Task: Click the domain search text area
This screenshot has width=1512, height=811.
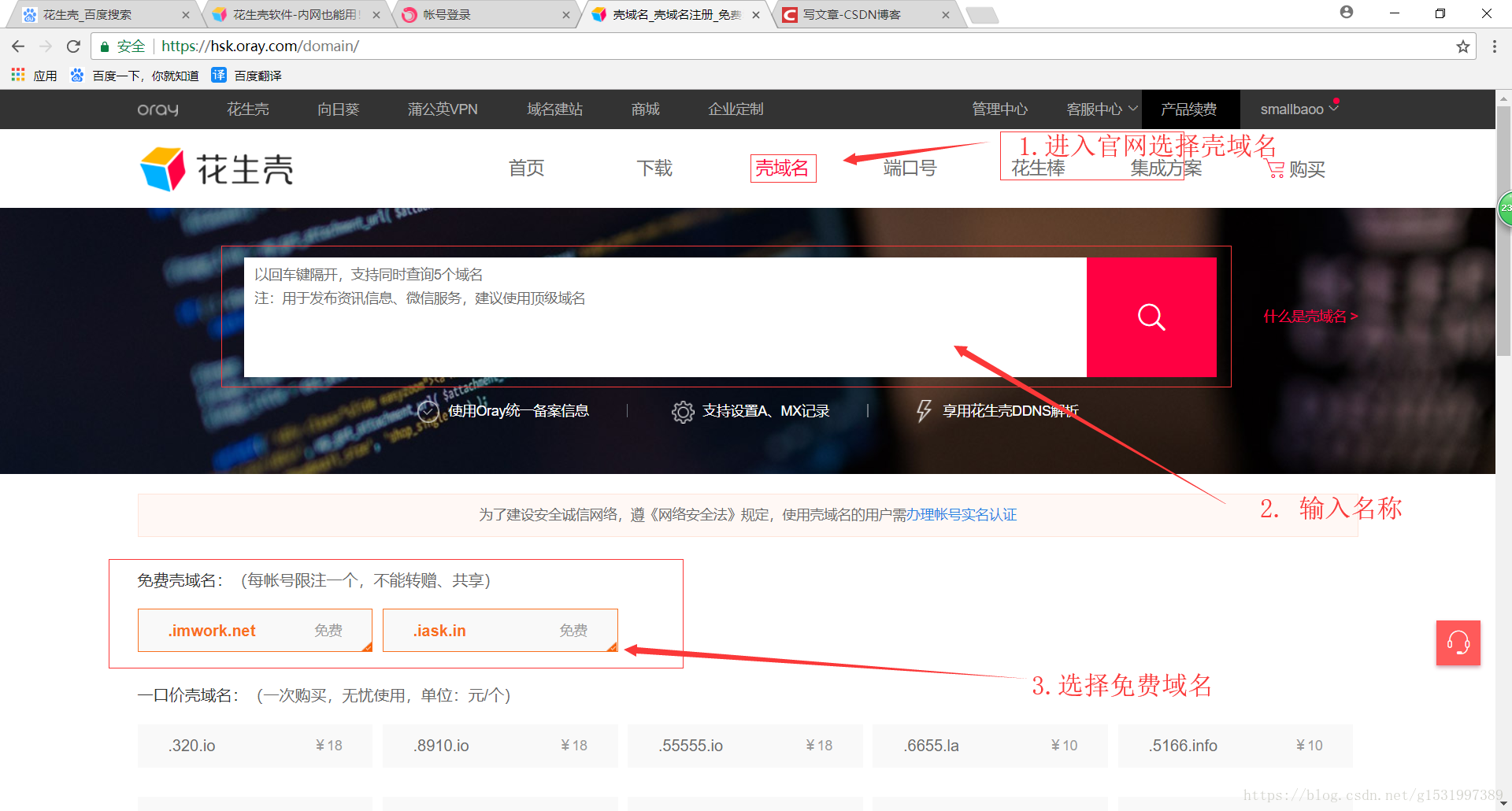Action: click(665, 317)
